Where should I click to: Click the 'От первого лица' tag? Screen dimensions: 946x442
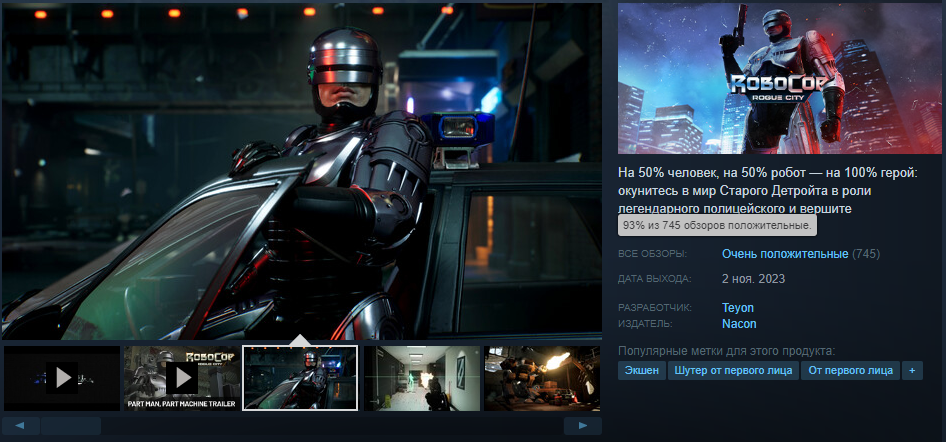[850, 371]
